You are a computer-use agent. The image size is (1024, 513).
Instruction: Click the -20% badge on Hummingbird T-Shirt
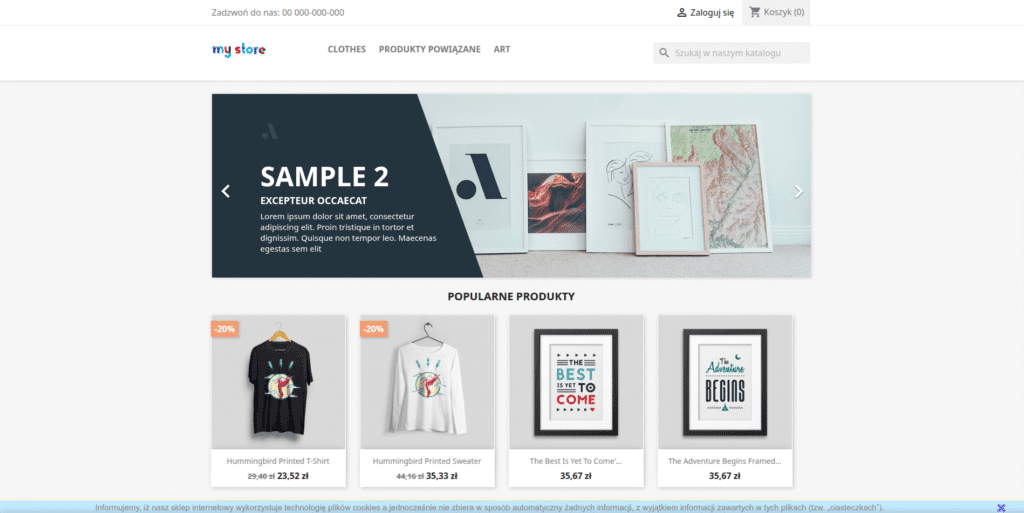pyautogui.click(x=225, y=329)
